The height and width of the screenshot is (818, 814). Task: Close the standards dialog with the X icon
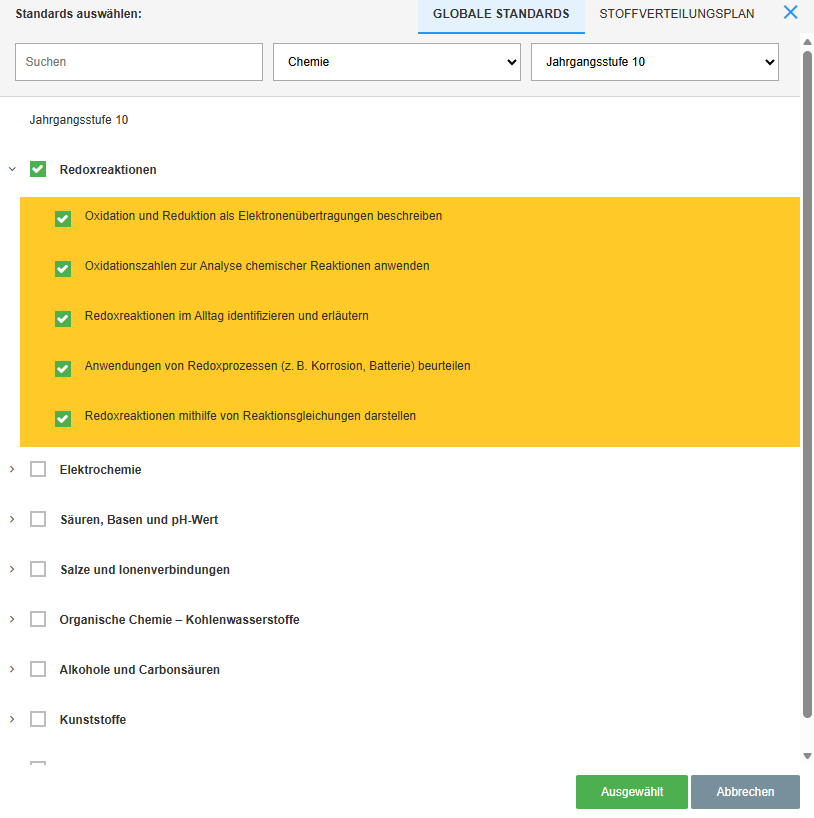point(790,13)
